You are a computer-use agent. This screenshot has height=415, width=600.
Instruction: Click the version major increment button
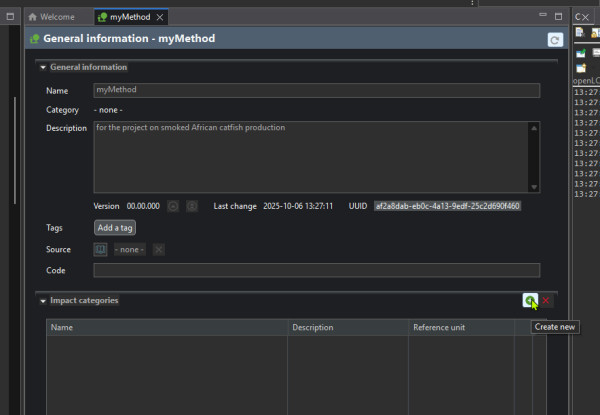(172, 205)
